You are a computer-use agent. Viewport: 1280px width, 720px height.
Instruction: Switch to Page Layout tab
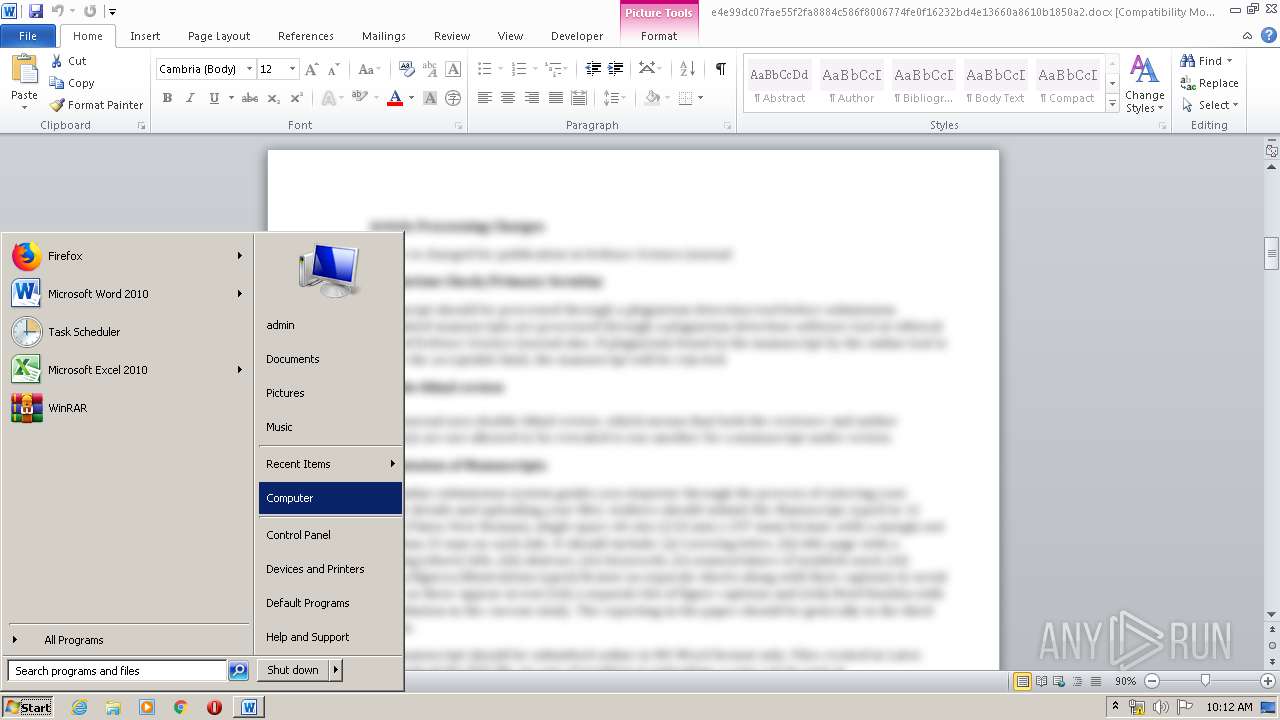coord(219,36)
